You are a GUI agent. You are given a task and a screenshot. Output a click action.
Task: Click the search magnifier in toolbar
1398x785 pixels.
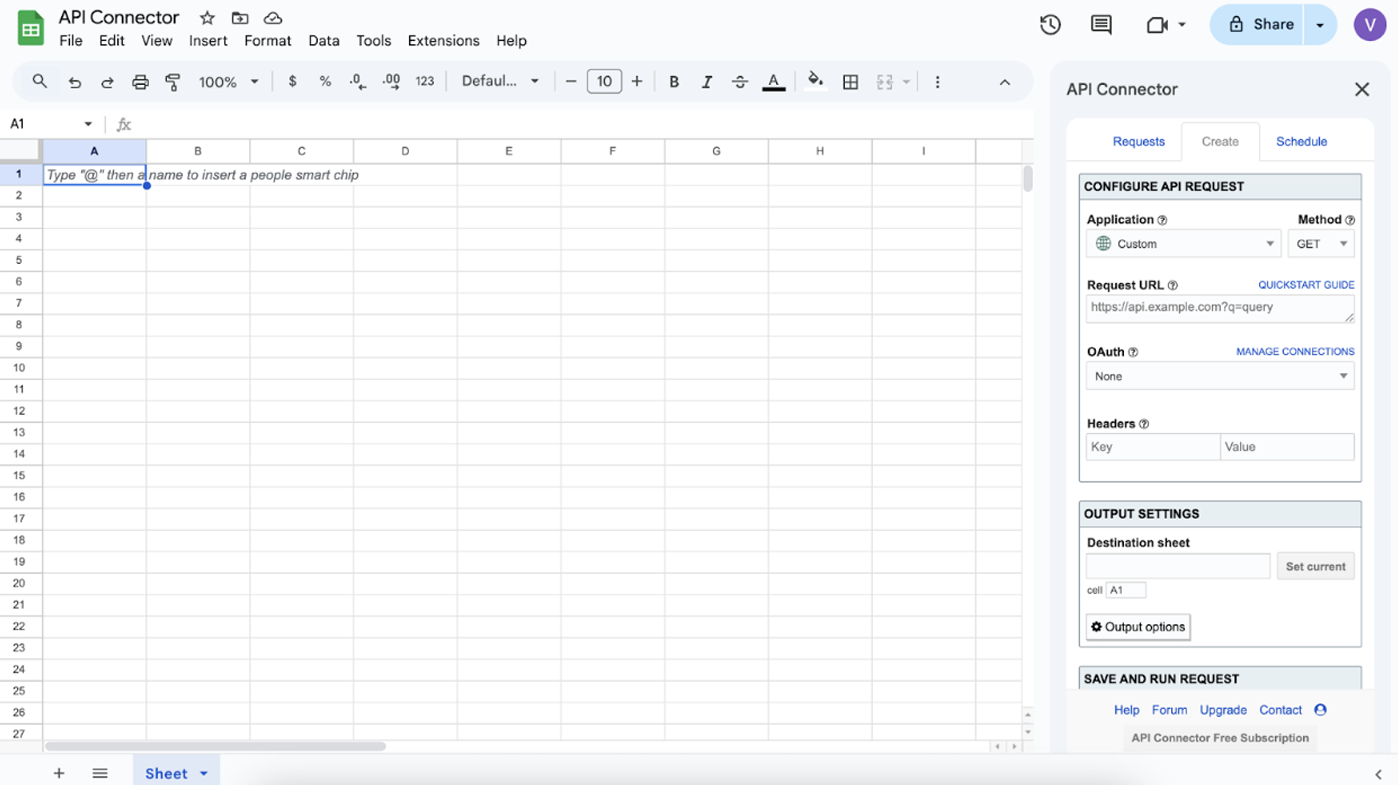40,82
